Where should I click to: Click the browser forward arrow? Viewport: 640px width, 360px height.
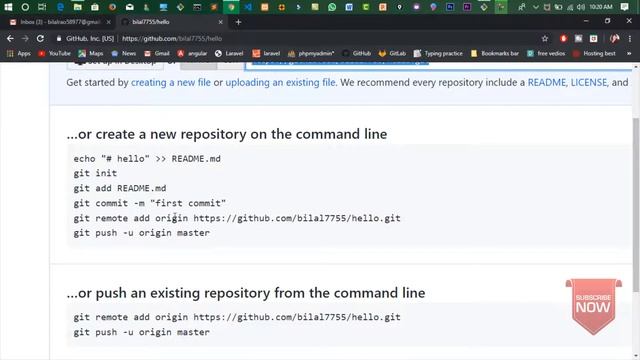click(x=25, y=38)
